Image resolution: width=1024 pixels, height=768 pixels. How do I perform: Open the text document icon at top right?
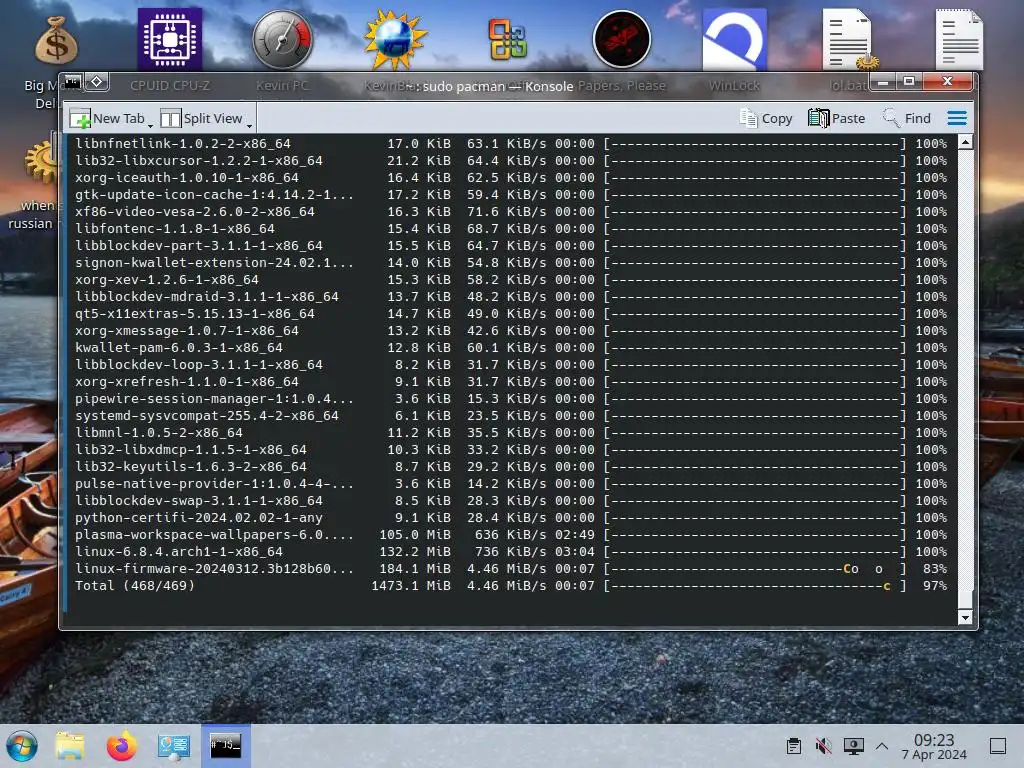(x=959, y=39)
